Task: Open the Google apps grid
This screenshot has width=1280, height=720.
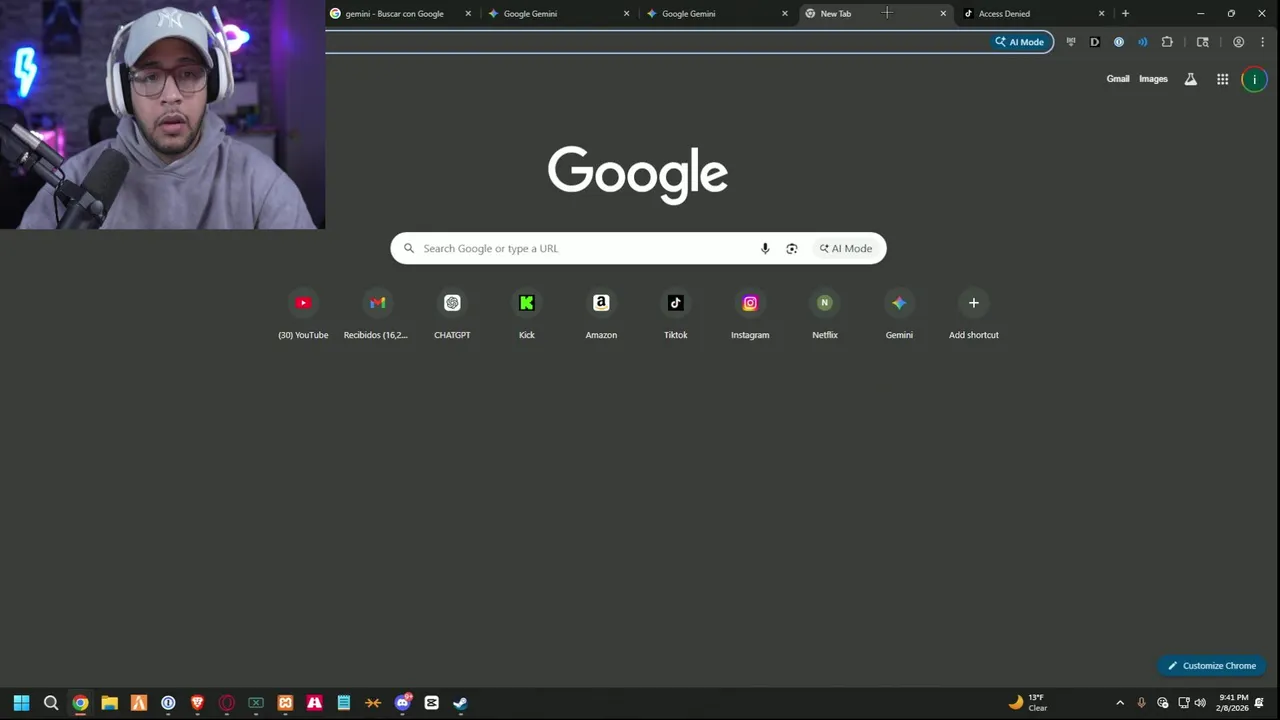Action: pos(1222,79)
